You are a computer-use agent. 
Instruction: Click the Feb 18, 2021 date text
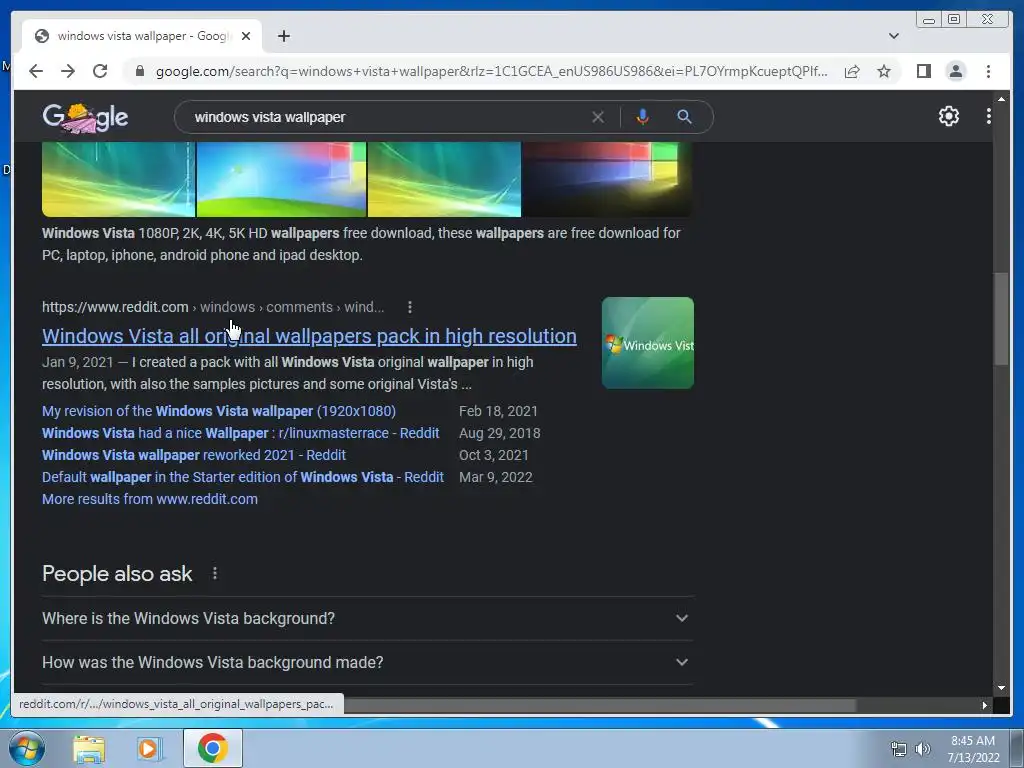(x=498, y=411)
